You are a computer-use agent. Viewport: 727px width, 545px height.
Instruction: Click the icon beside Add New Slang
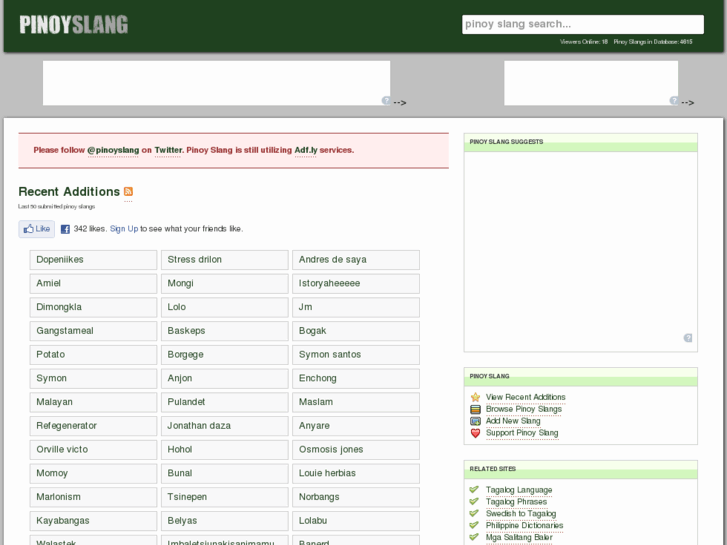click(x=475, y=421)
